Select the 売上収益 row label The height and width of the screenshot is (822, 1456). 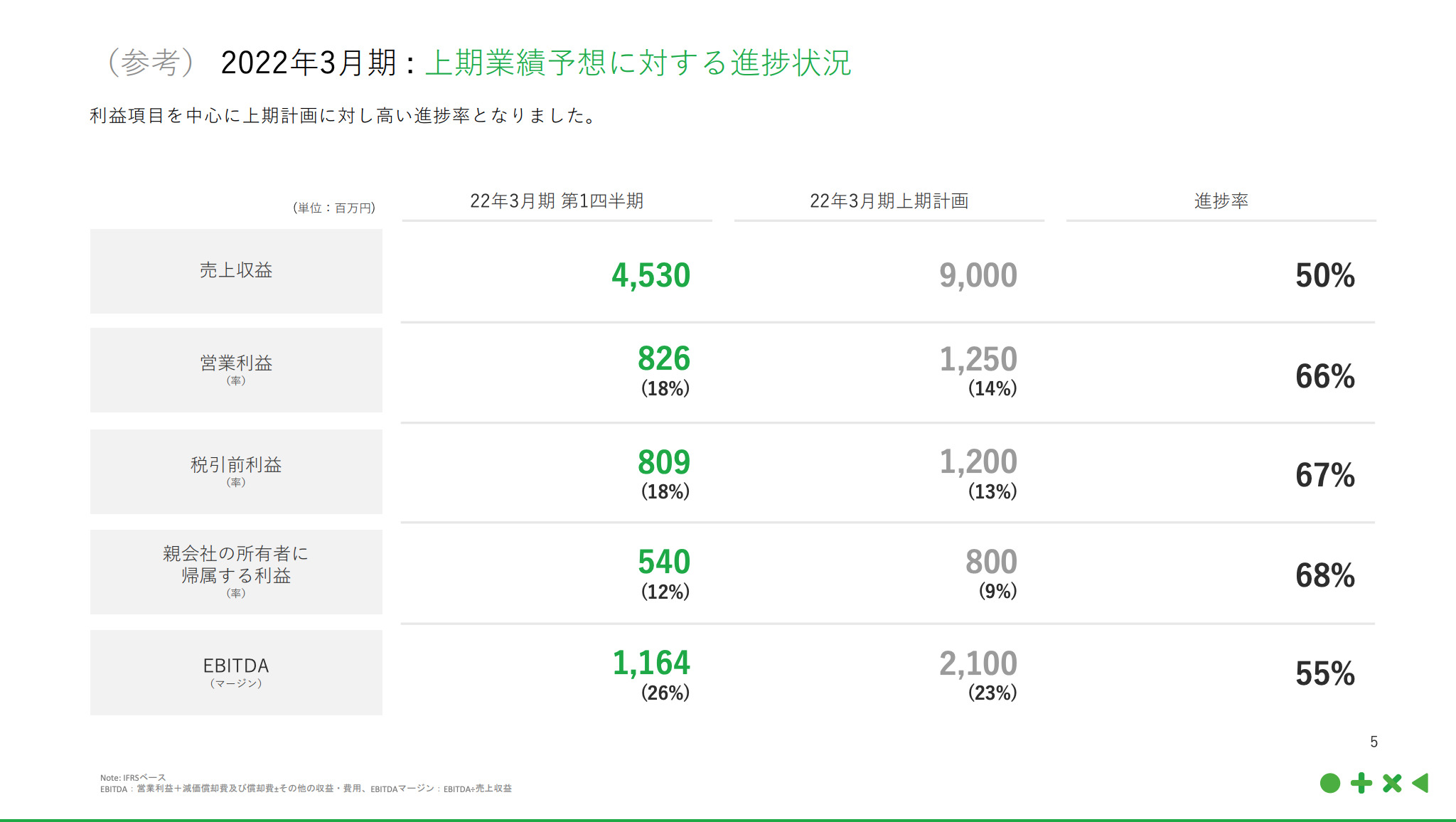click(x=236, y=270)
